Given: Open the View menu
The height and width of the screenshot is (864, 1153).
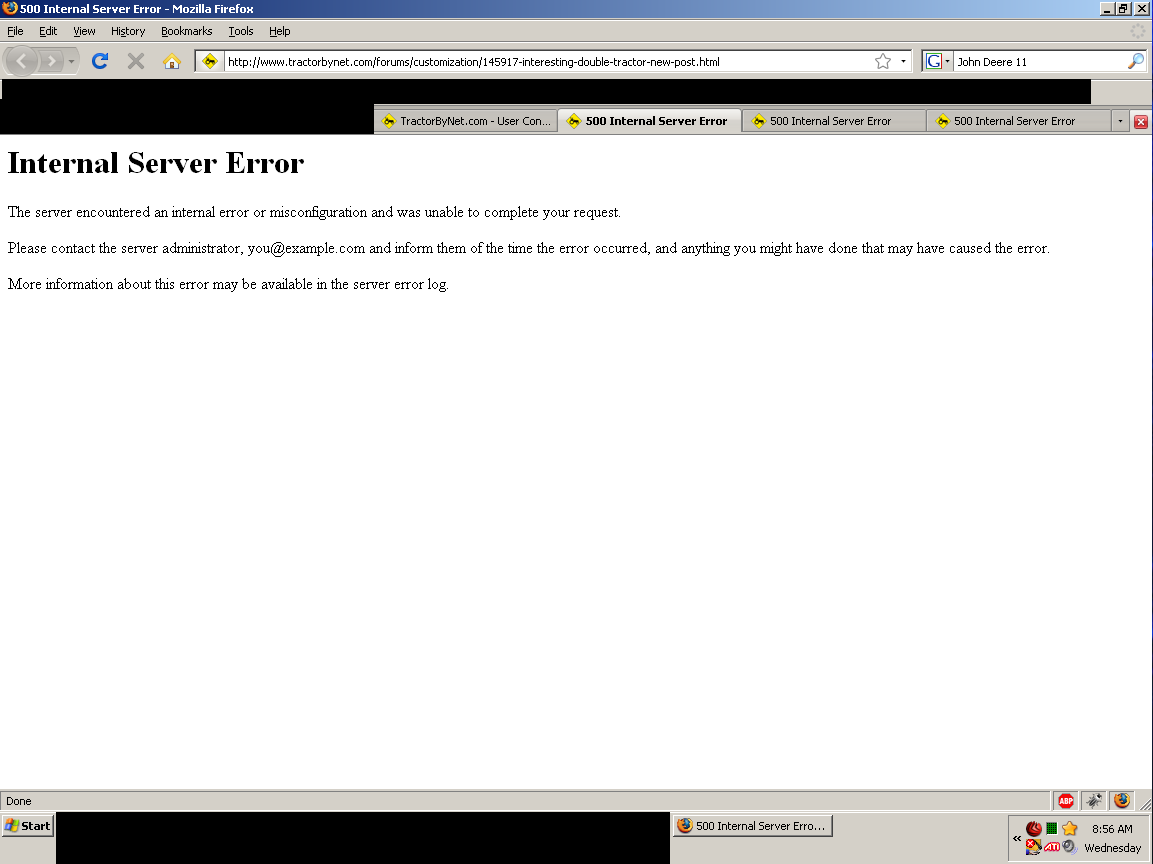Looking at the screenshot, I should [x=84, y=31].
